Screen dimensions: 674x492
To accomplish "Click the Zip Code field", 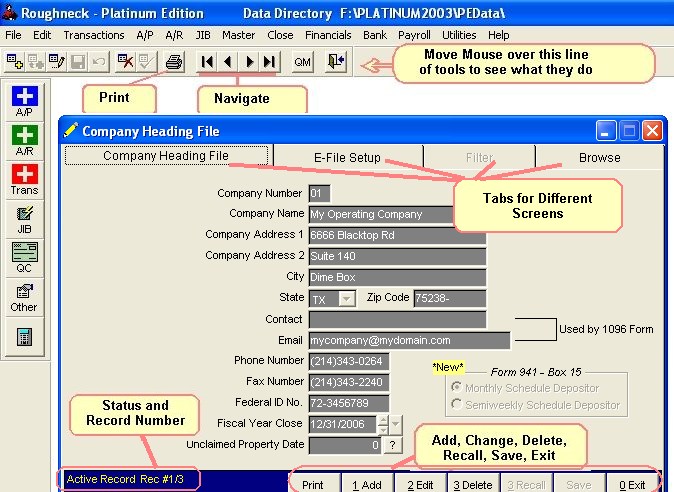I will 450,299.
